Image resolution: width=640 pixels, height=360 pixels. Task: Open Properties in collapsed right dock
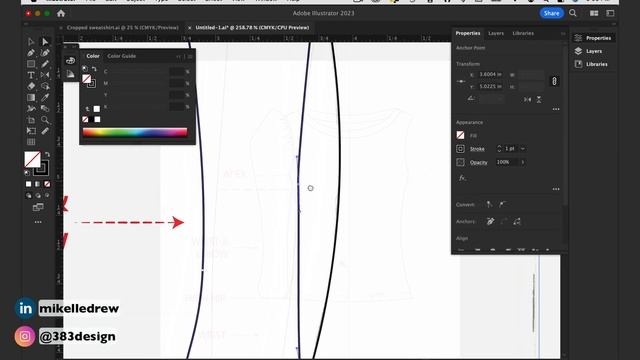593,38
